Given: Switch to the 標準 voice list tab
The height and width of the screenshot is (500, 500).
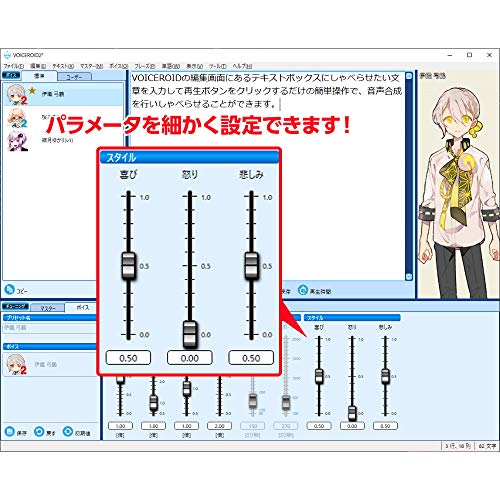Looking at the screenshot, I should click(x=39, y=76).
